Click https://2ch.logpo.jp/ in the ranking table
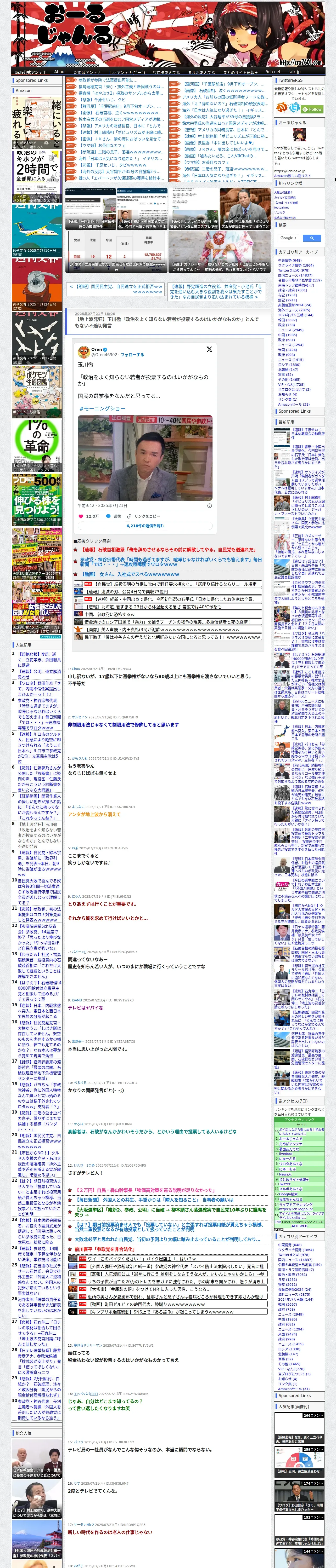 [295, 1209]
